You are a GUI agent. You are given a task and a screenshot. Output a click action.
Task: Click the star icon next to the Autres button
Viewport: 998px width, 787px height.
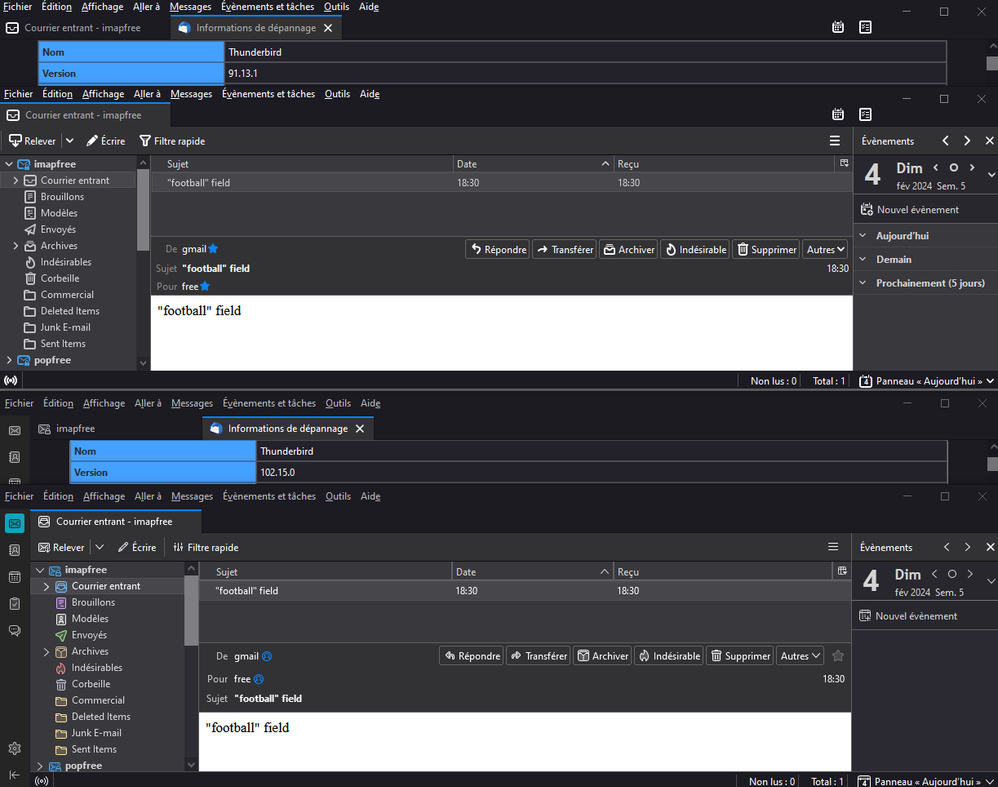click(x=838, y=656)
